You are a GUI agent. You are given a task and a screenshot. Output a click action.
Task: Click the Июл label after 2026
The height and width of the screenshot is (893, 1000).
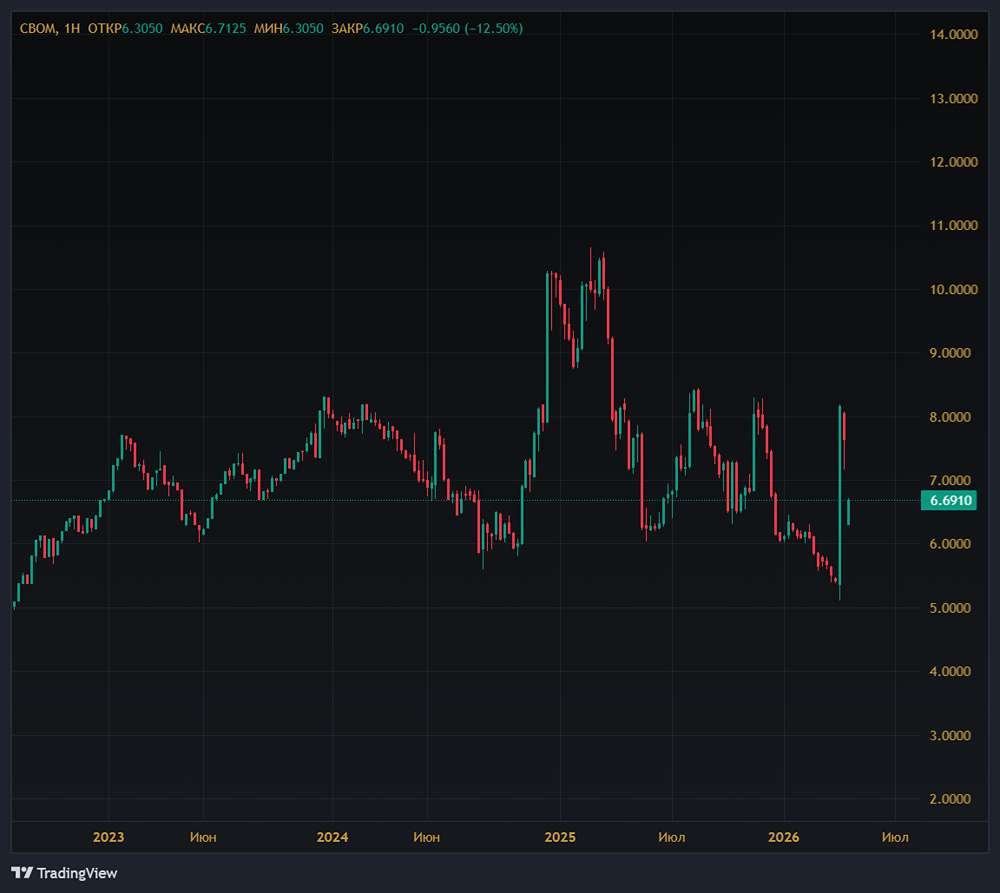click(x=895, y=837)
